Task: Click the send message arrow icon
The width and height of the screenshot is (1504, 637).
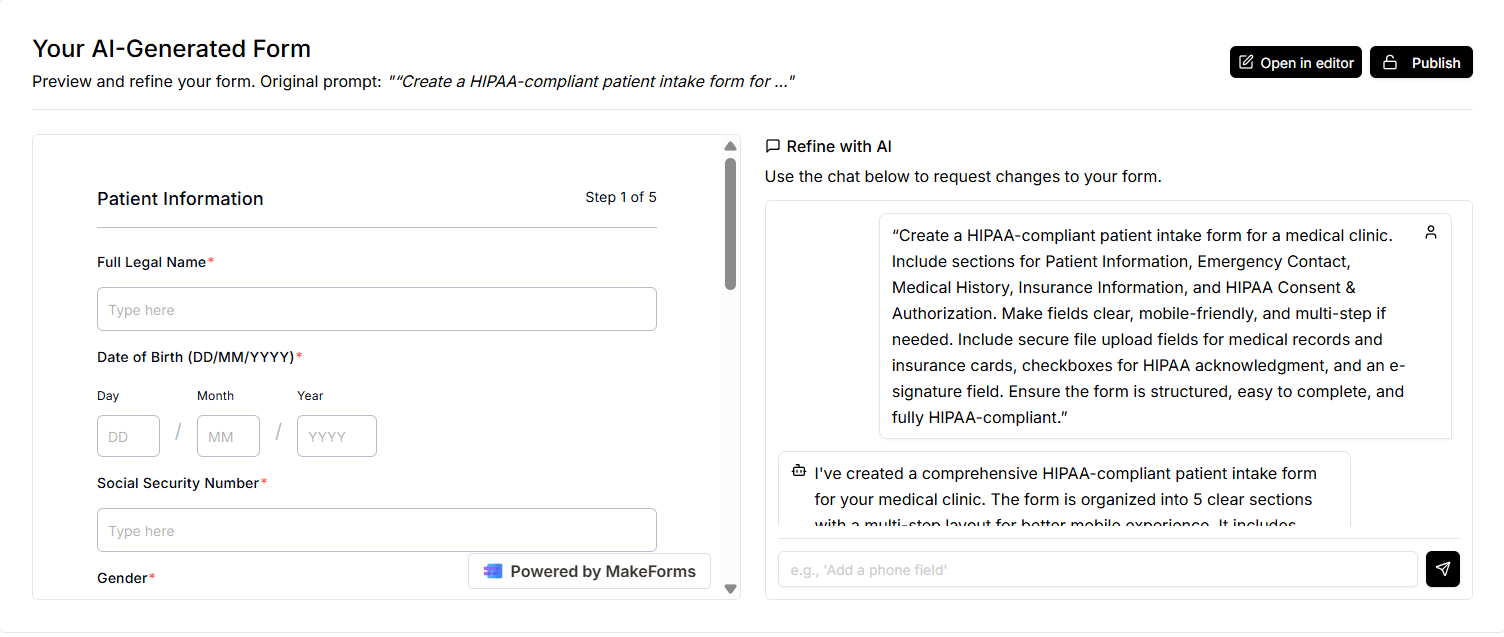Action: pyautogui.click(x=1442, y=569)
